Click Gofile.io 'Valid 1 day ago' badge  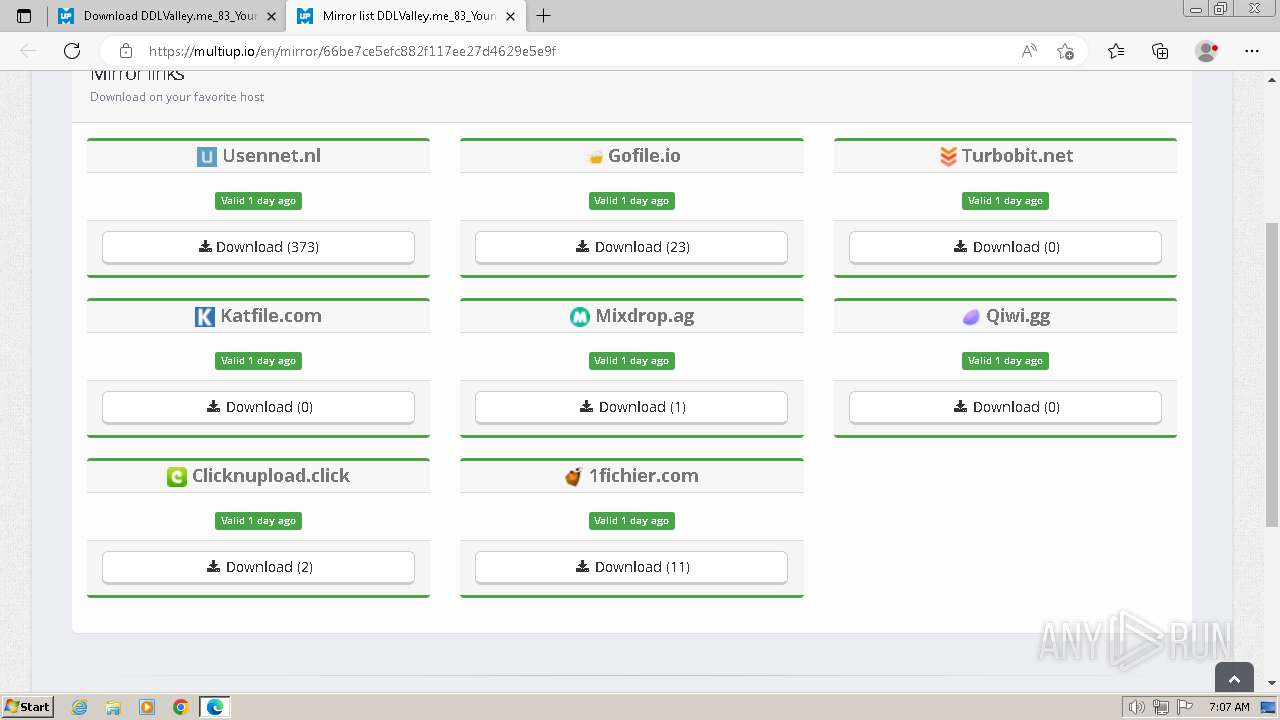pyautogui.click(x=631, y=201)
